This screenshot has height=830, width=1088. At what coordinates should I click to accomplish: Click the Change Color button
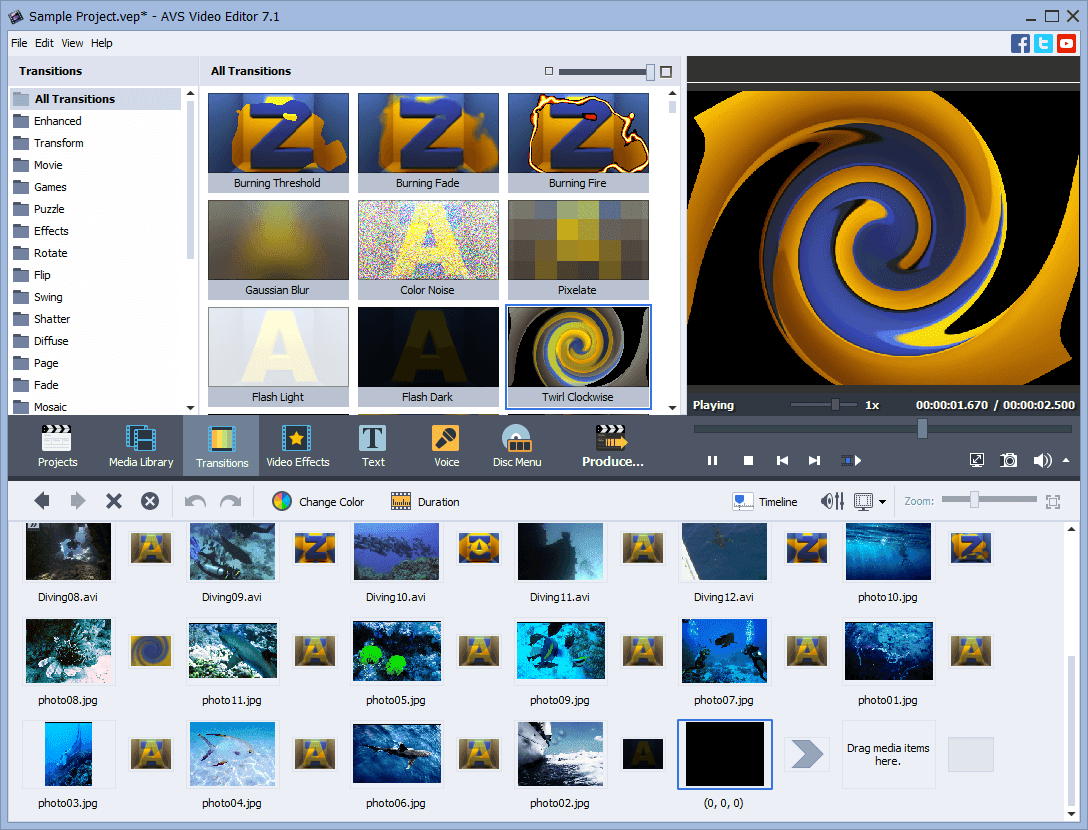[x=319, y=501]
